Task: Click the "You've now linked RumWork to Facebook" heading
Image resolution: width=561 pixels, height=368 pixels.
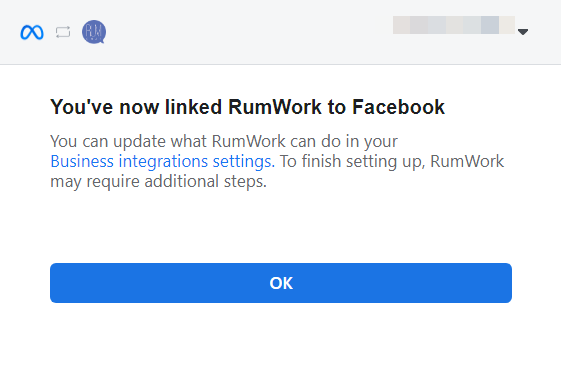Action: tap(247, 107)
